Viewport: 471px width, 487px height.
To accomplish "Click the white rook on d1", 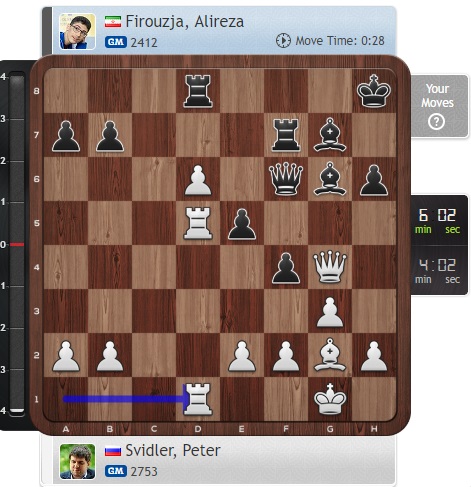I will point(198,399).
